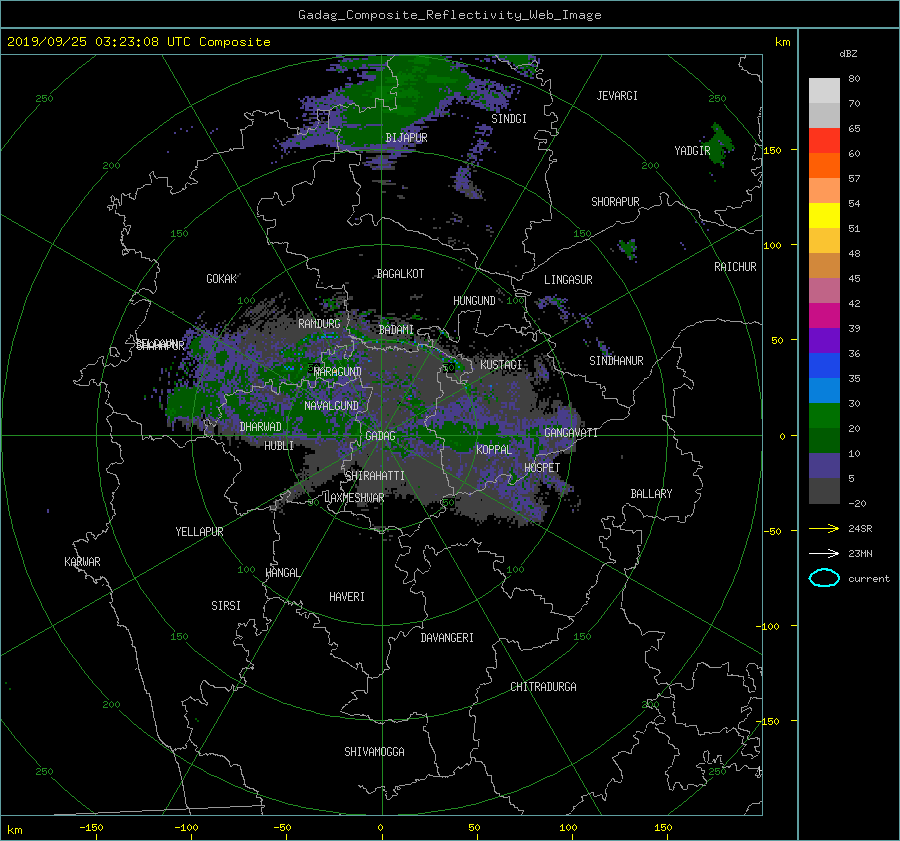Click the RAMDURG city label

(319, 324)
